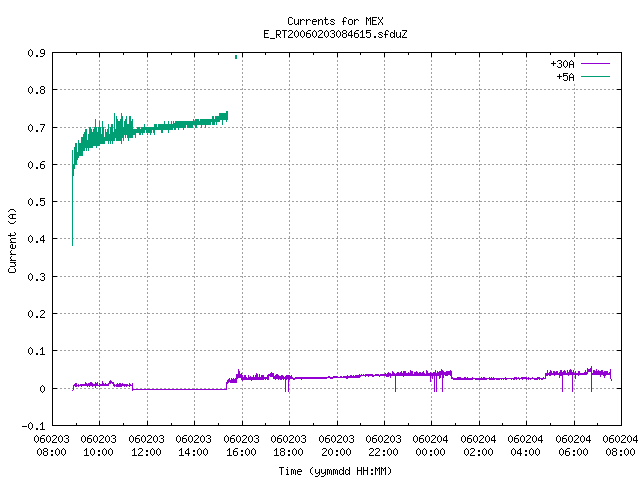The width and height of the screenshot is (640, 480).
Task: Click the purple +30A legend line sample
Action: point(595,64)
